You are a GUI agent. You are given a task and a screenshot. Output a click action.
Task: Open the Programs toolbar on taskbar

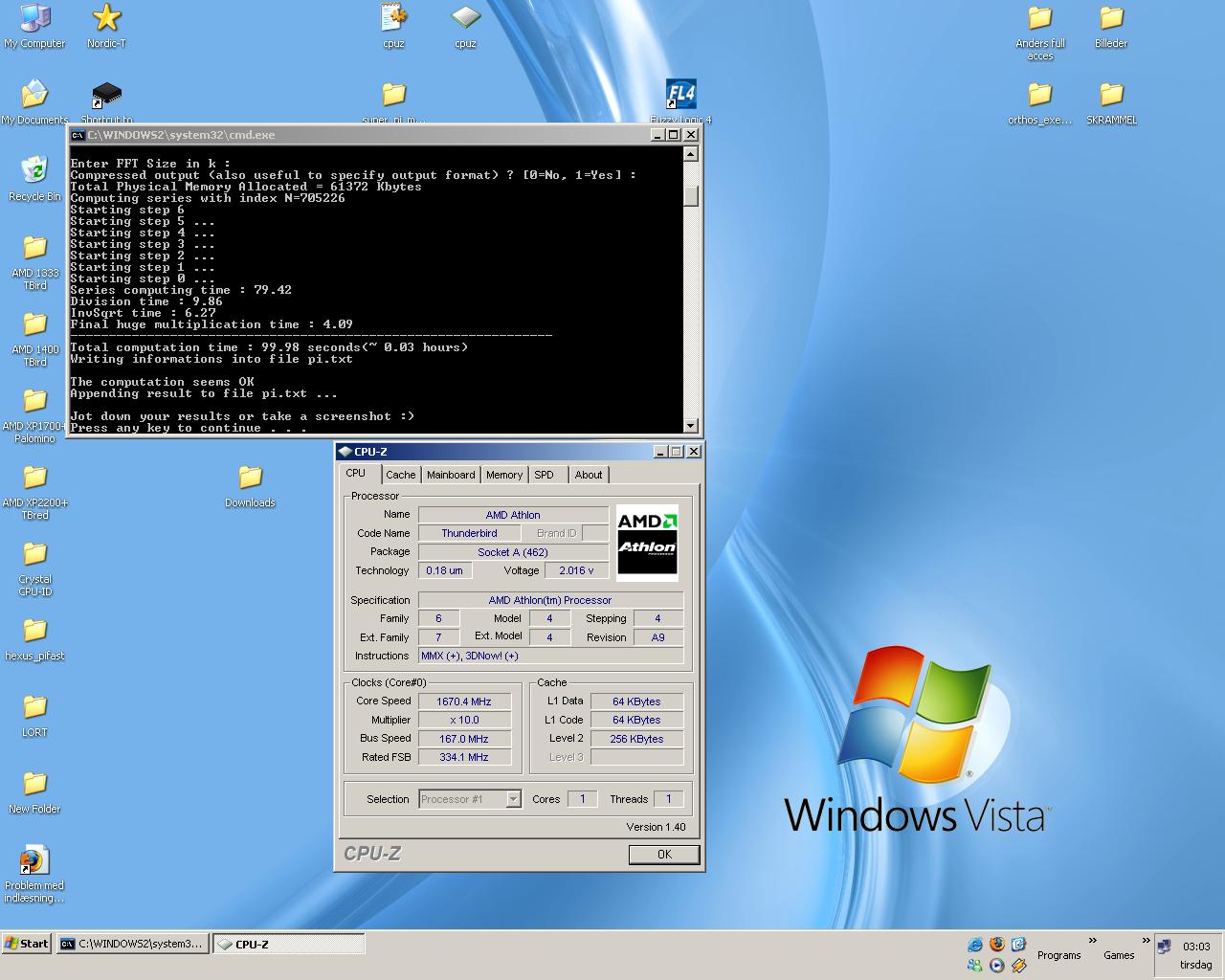[x=1058, y=955]
